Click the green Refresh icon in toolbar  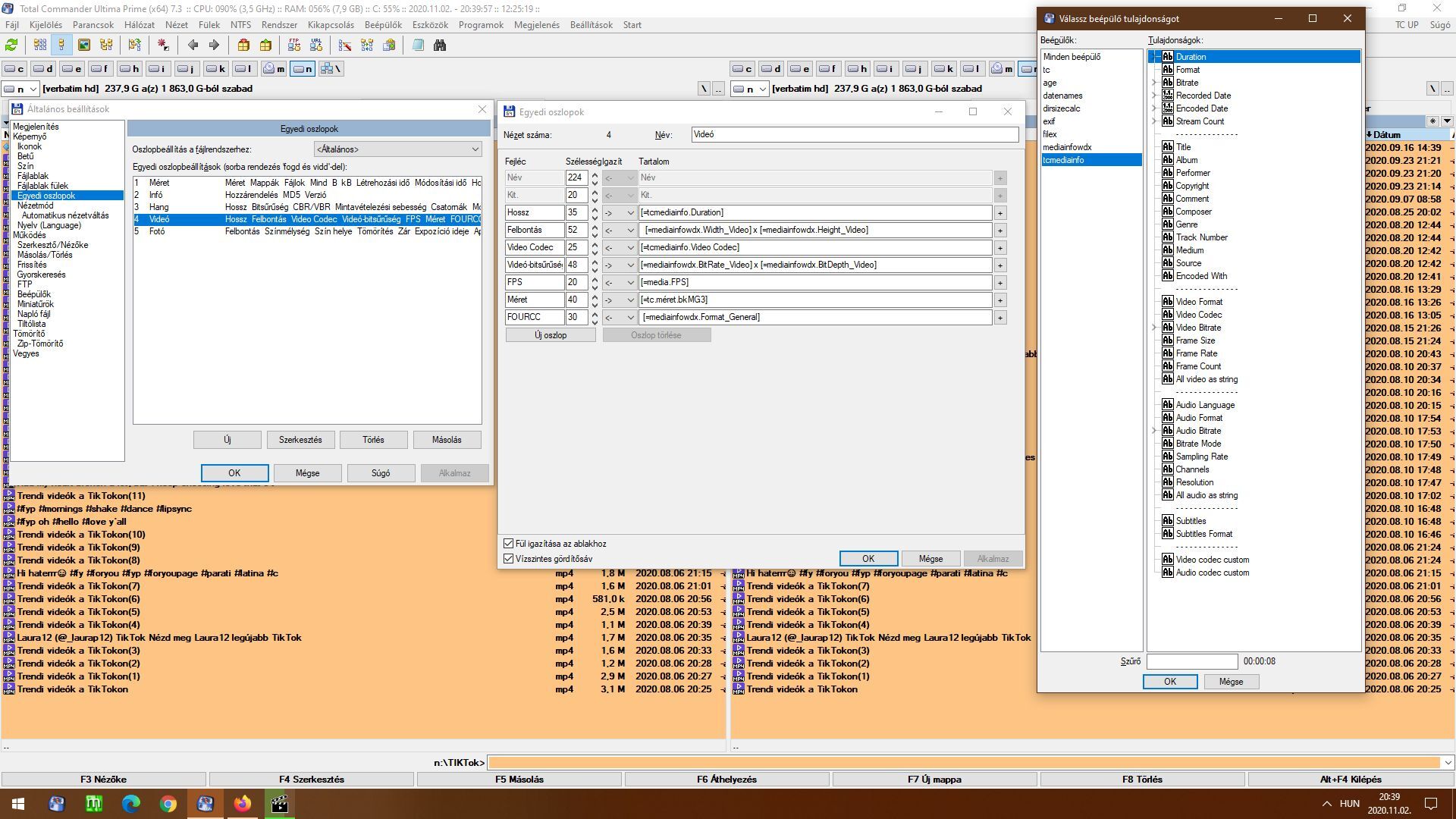click(x=11, y=45)
